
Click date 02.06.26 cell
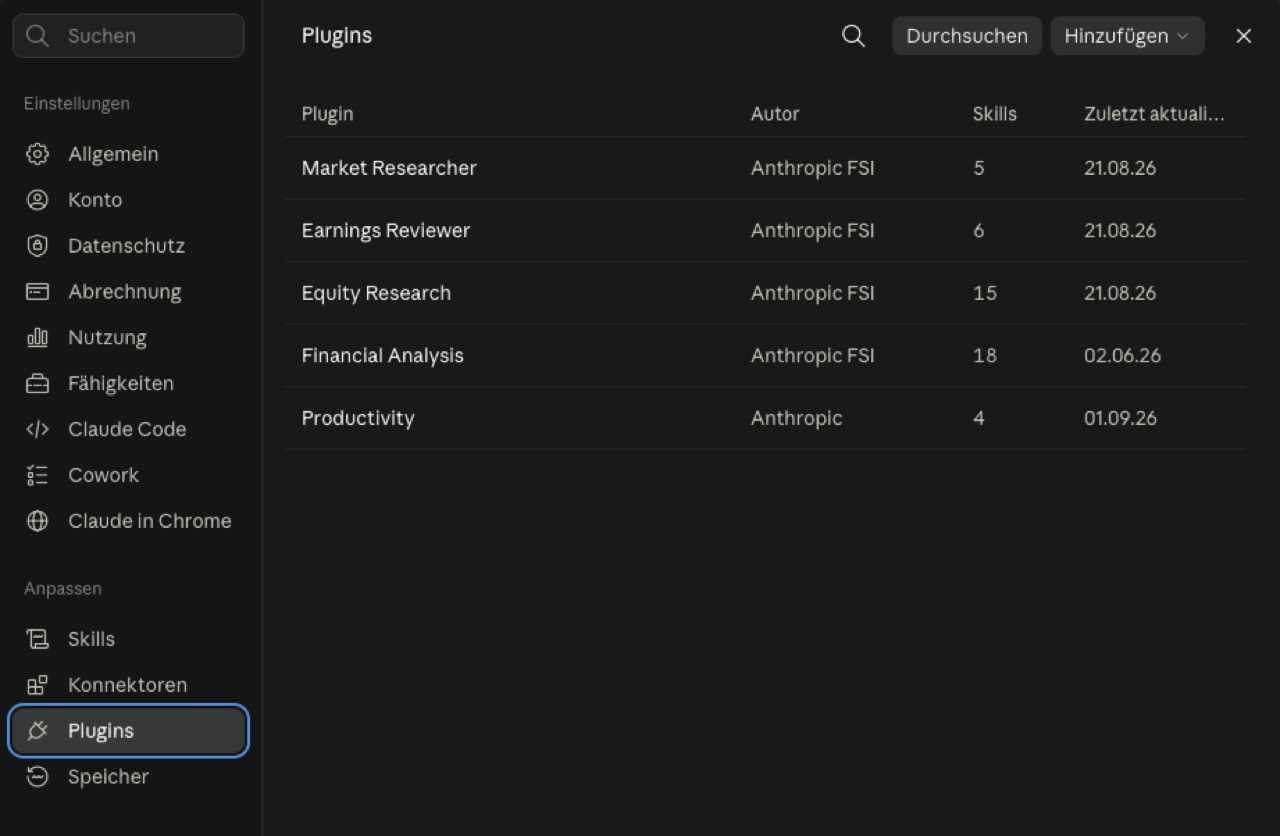[x=1122, y=355]
